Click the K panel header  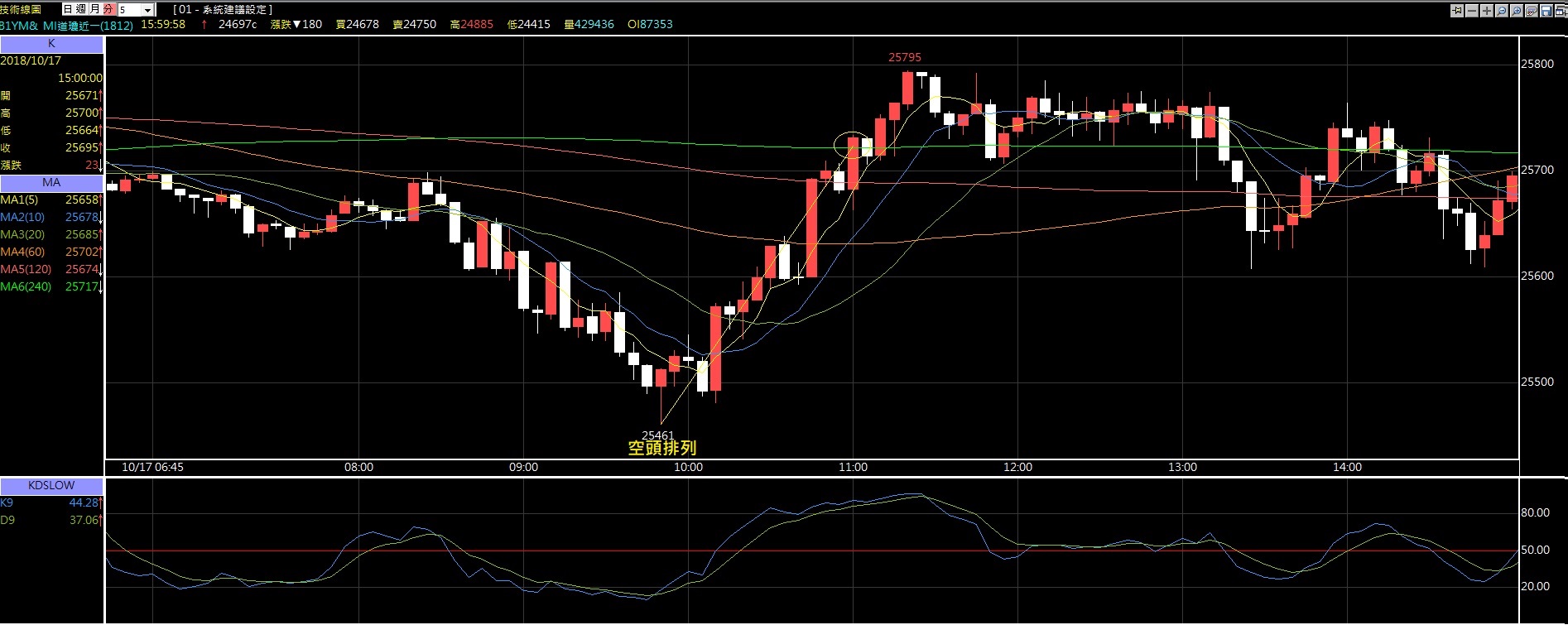pos(51,44)
